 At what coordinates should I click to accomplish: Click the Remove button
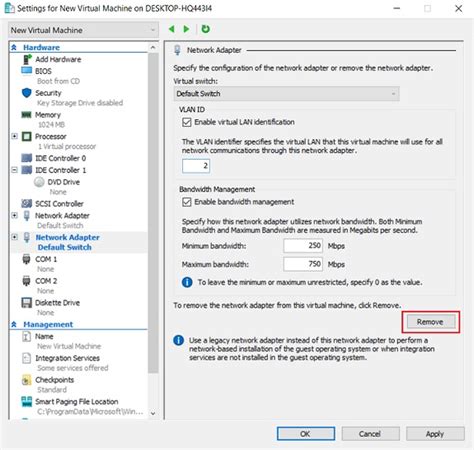click(430, 322)
